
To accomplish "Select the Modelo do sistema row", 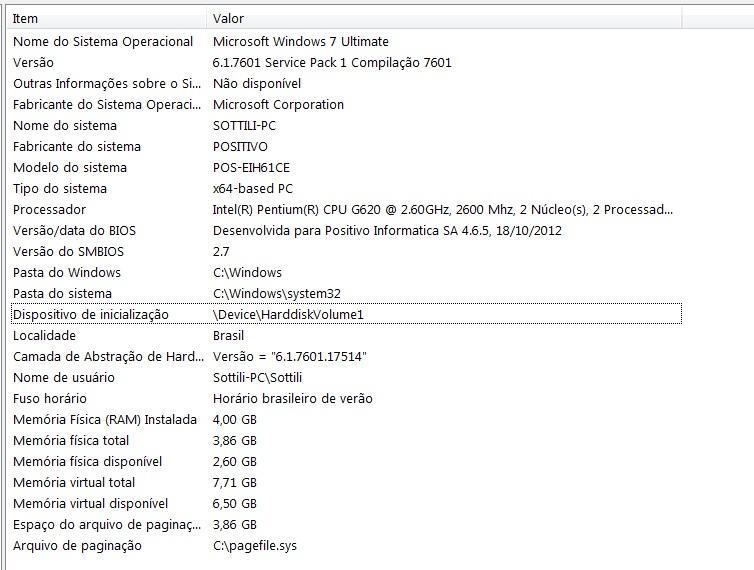I will 346,167.
